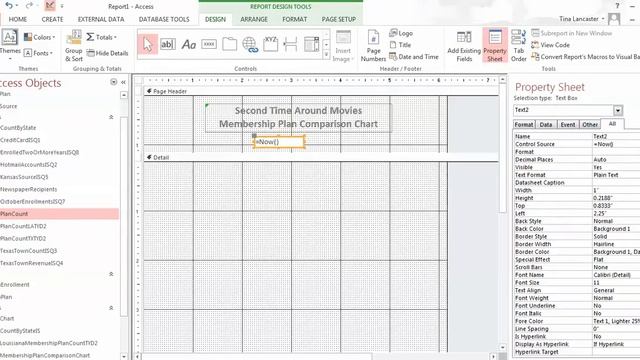Pick the Text Box control
This screenshot has width=640, height=360.
pyautogui.click(x=168, y=44)
